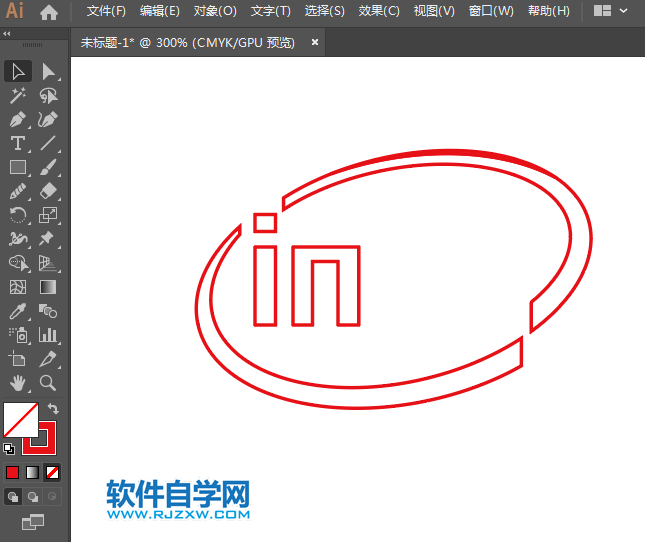
Task: Select the Pen tool
Action: click(18, 119)
